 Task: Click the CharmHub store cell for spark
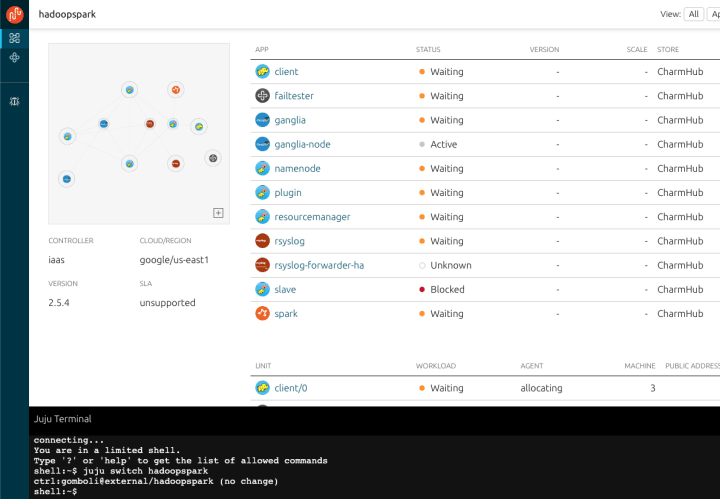click(x=680, y=314)
